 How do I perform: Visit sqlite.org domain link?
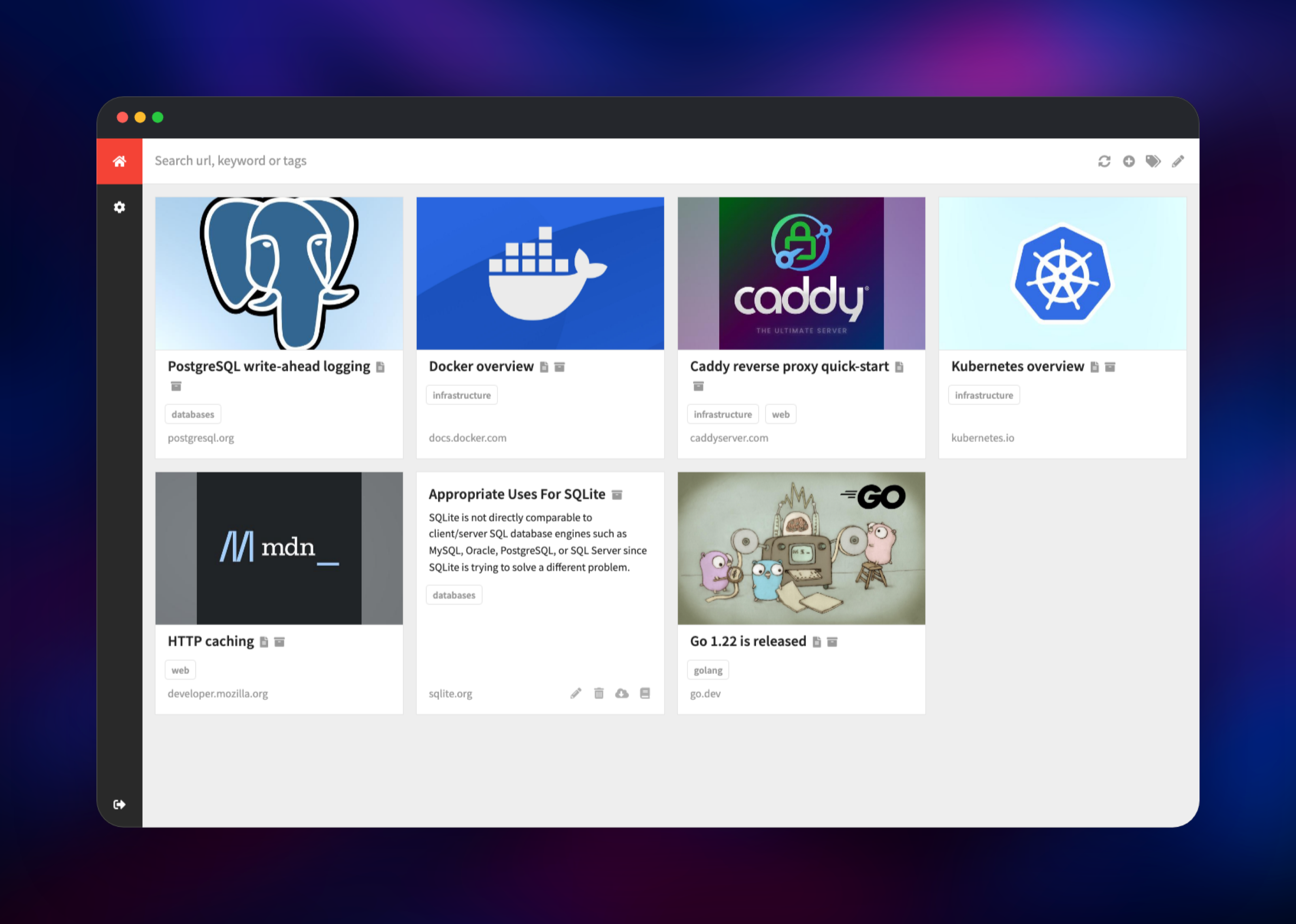(450, 694)
